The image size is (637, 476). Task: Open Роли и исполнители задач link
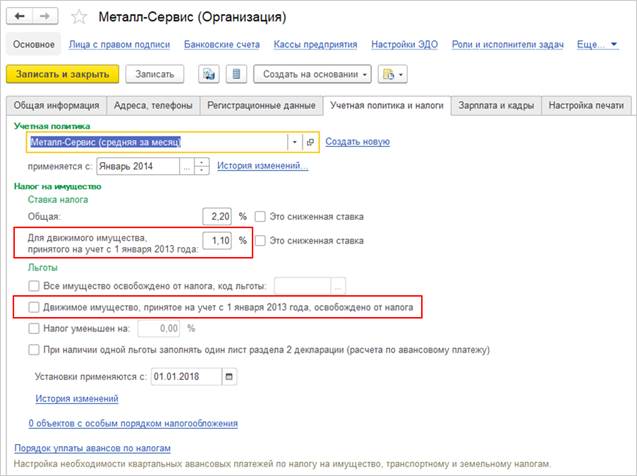coord(508,44)
